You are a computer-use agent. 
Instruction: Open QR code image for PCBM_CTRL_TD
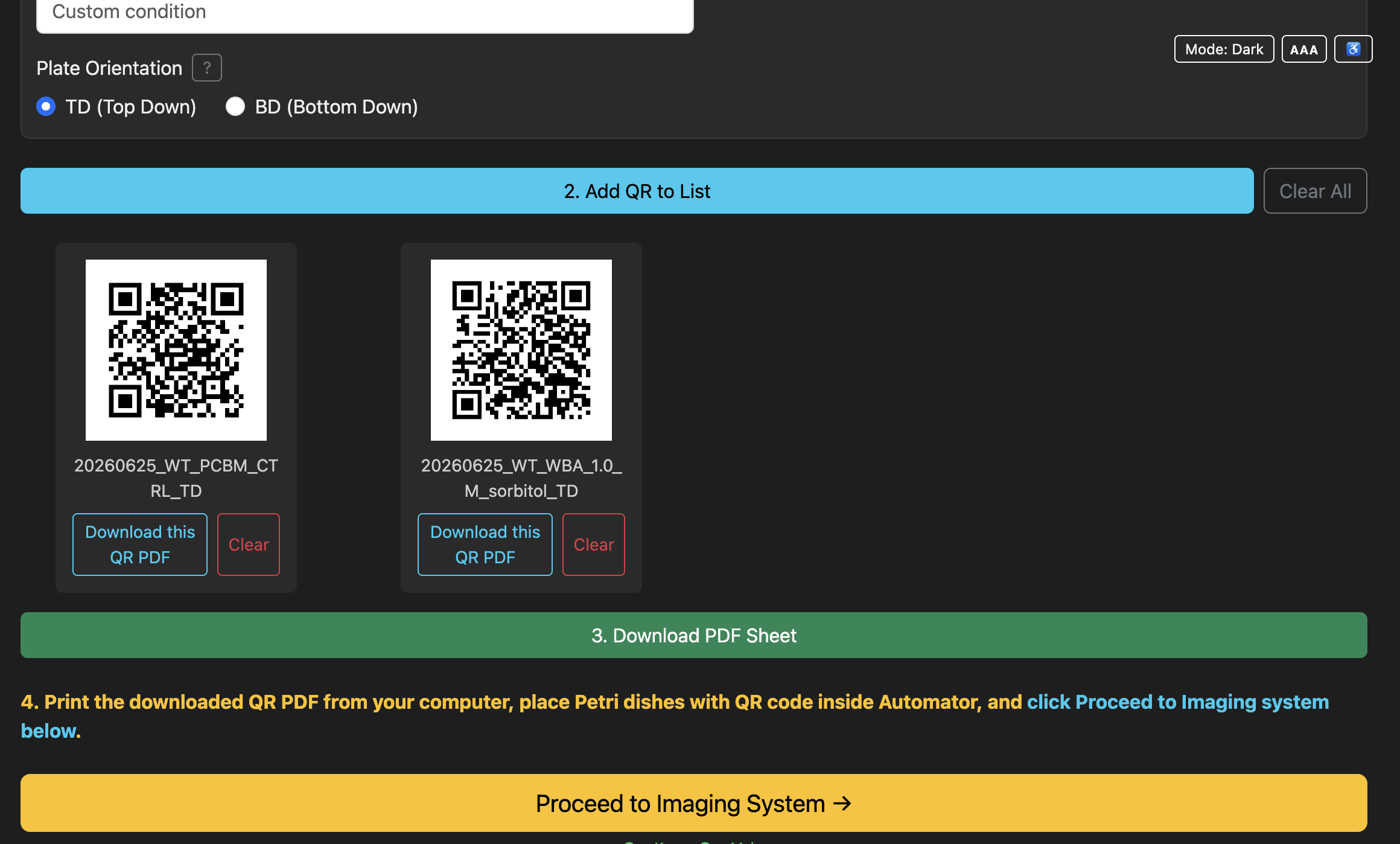pyautogui.click(x=176, y=350)
